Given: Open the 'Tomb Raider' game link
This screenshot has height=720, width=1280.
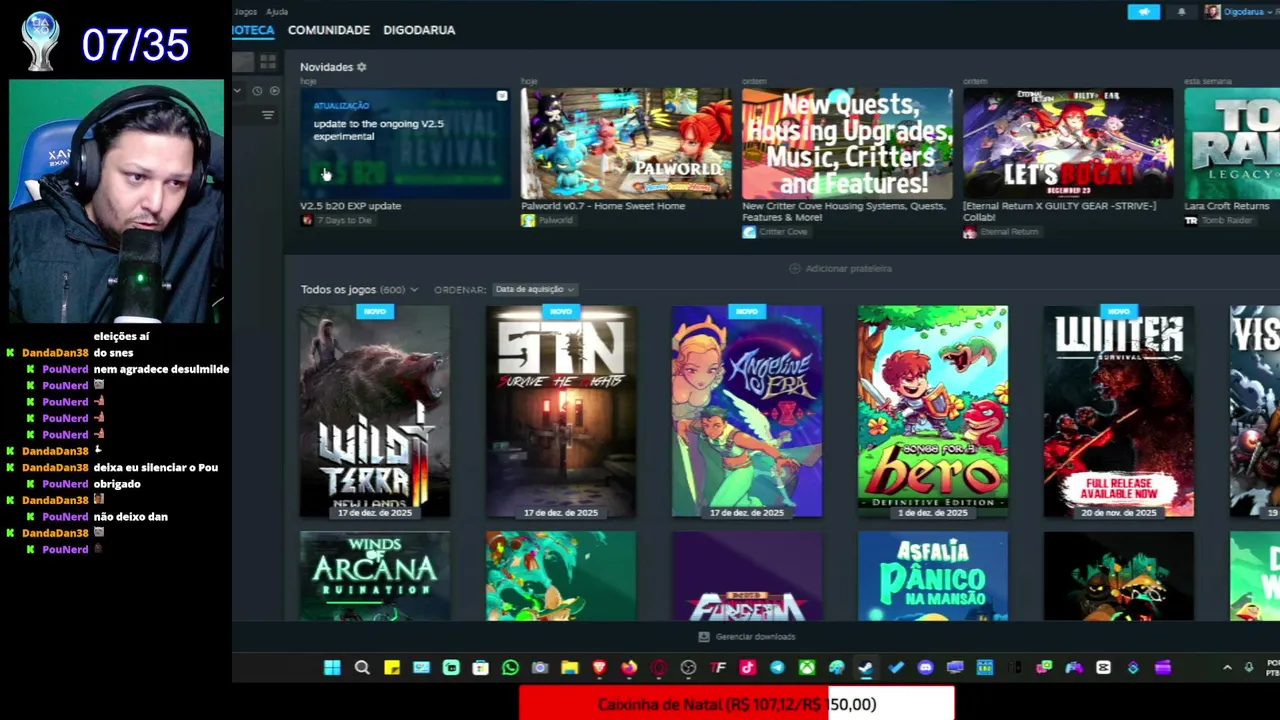Looking at the screenshot, I should pos(1219,220).
